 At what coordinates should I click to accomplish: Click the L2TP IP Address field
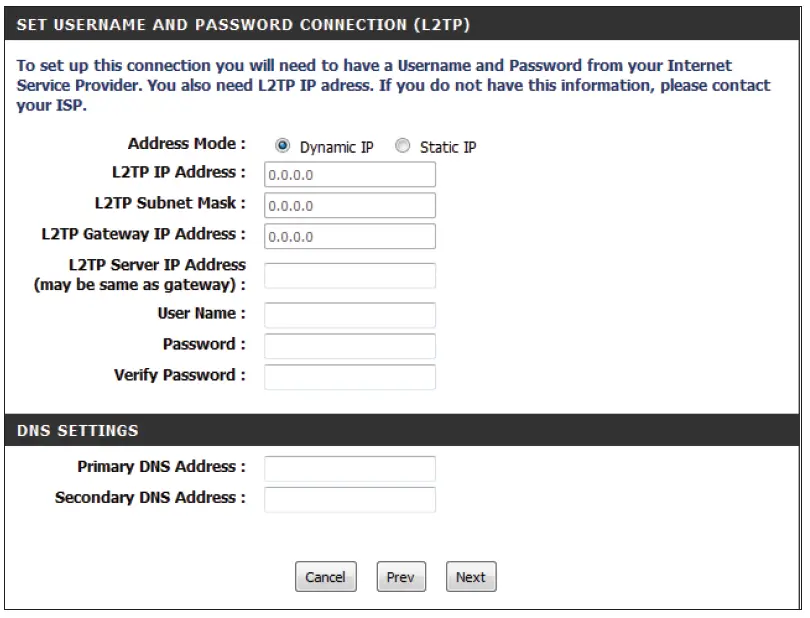tap(350, 175)
